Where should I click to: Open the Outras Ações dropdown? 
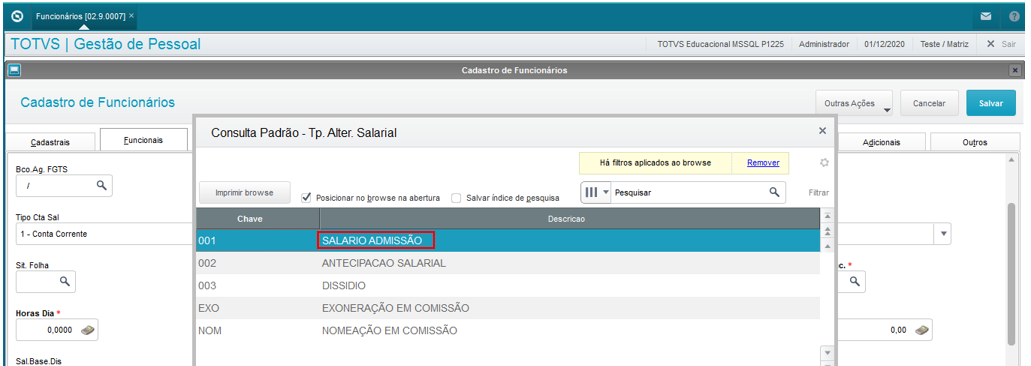coord(853,104)
